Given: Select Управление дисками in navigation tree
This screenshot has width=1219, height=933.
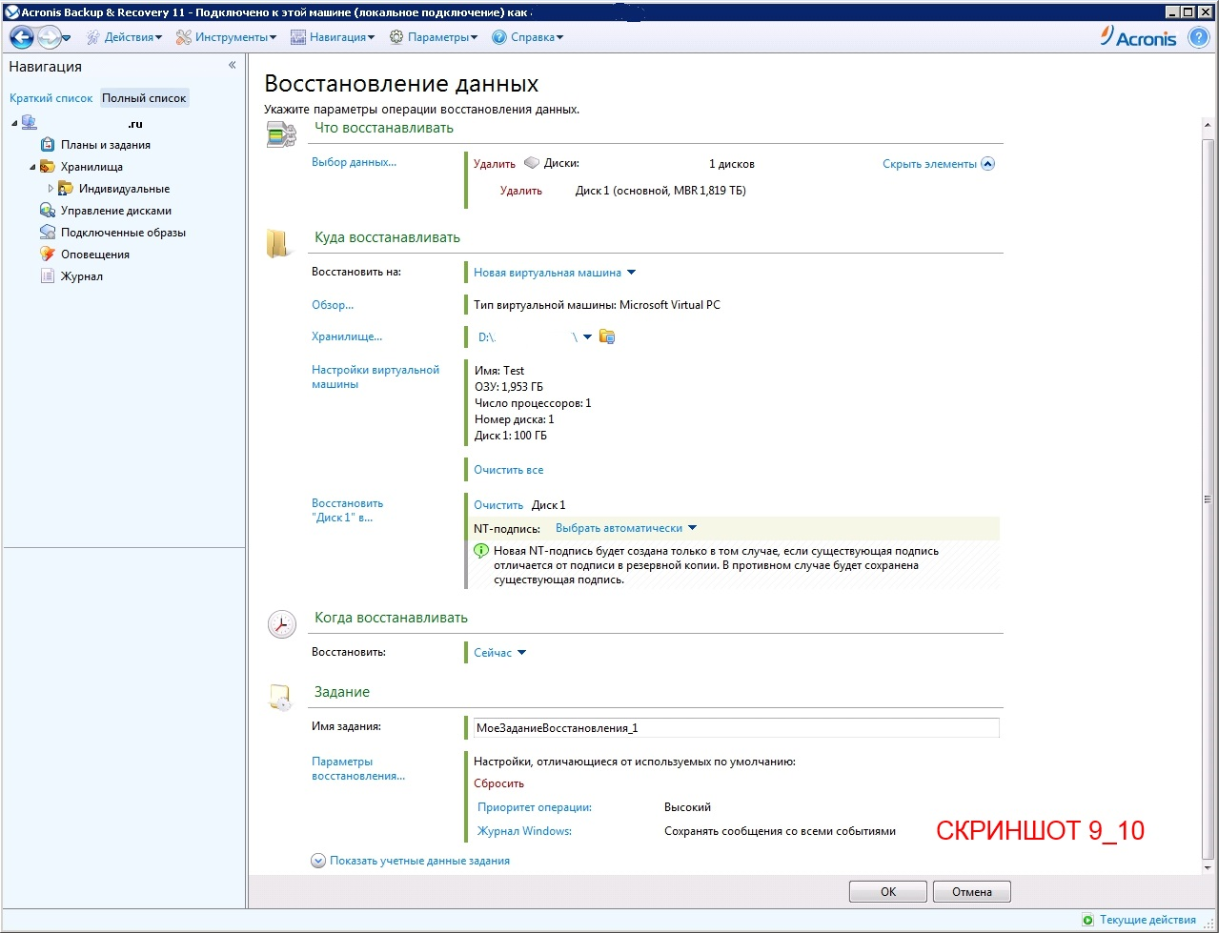Looking at the screenshot, I should coord(116,211).
